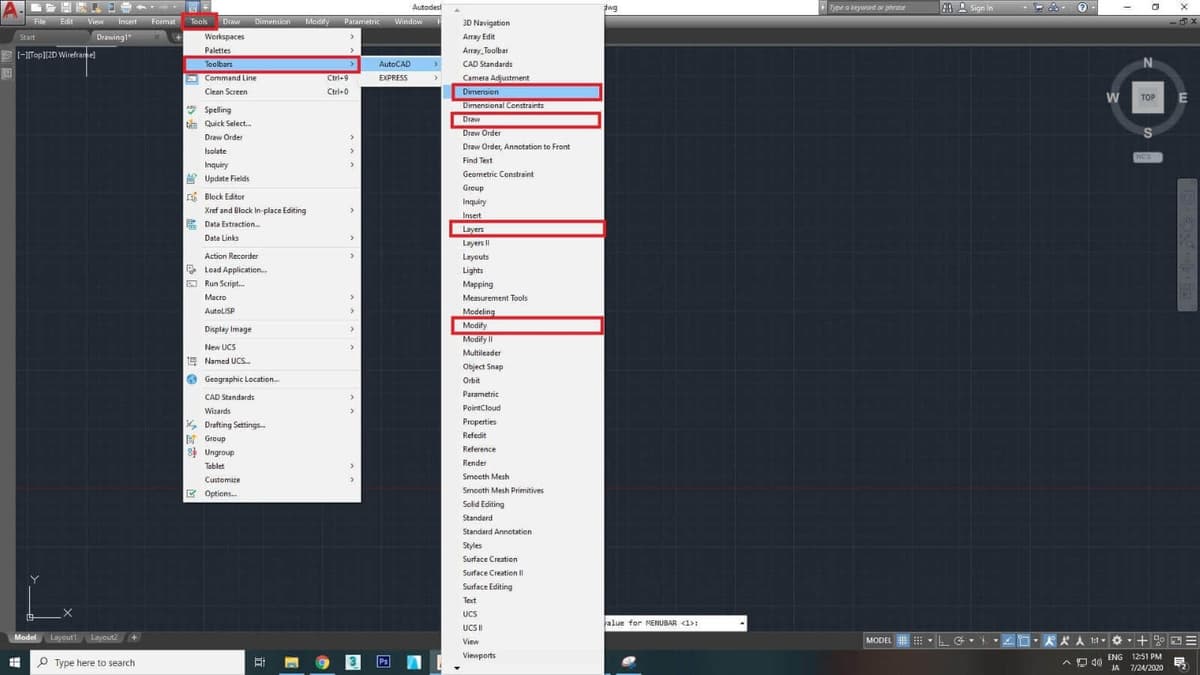Add a new layout with plus button

(134, 638)
